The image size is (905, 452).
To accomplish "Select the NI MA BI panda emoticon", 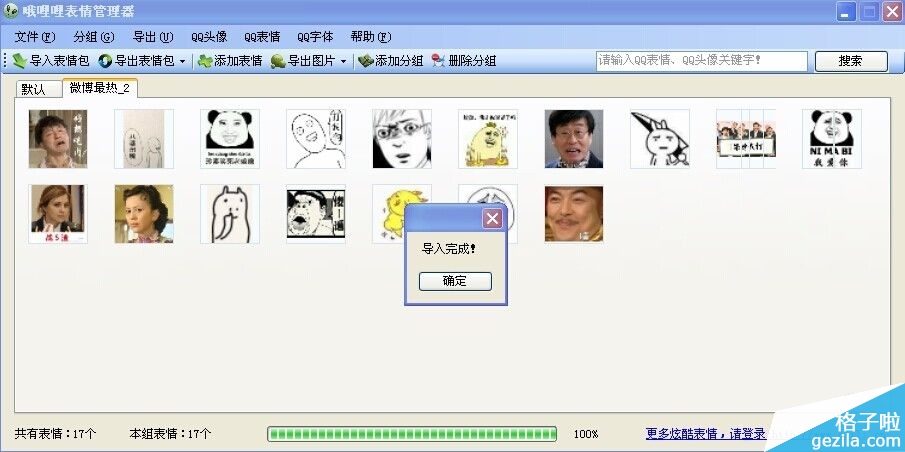I will 832,139.
